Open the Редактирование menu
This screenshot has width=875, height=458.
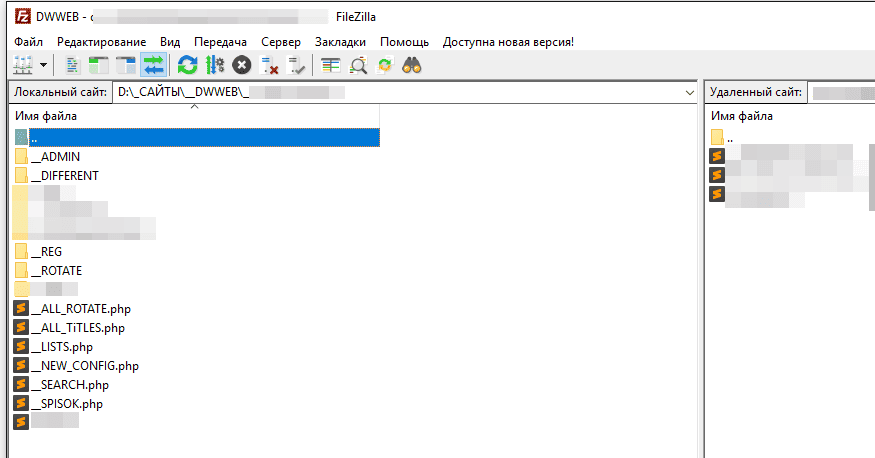(x=102, y=42)
